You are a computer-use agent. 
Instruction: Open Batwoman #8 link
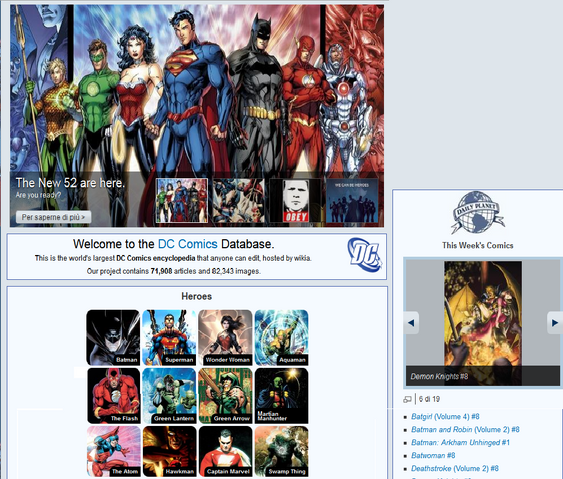[433, 455]
